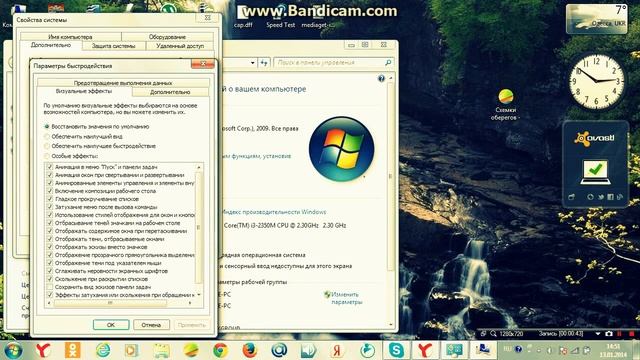
Task: Click the effects list scroll-up arrow
Action: click(199, 167)
